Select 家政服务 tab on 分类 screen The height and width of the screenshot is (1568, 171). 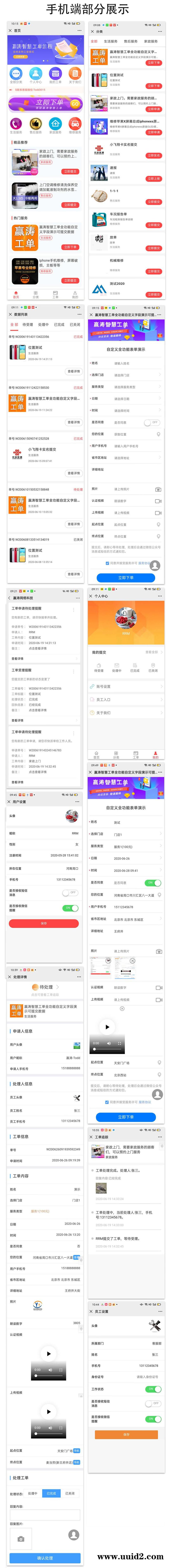(151, 41)
